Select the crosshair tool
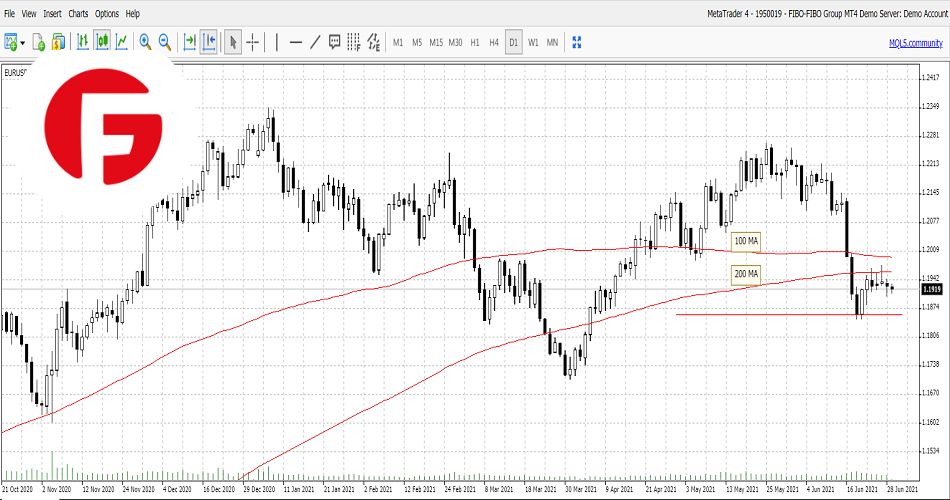950x500 pixels. pos(253,42)
